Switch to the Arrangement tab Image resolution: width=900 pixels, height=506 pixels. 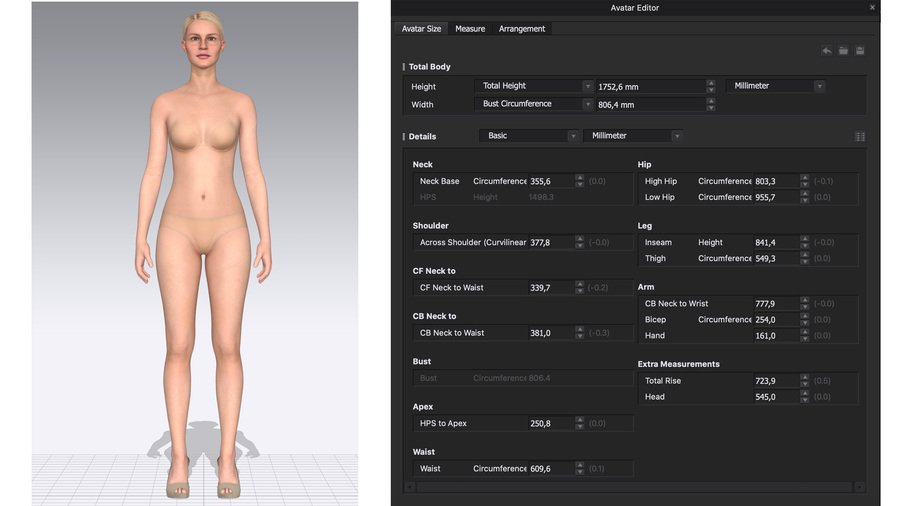pyautogui.click(x=522, y=29)
